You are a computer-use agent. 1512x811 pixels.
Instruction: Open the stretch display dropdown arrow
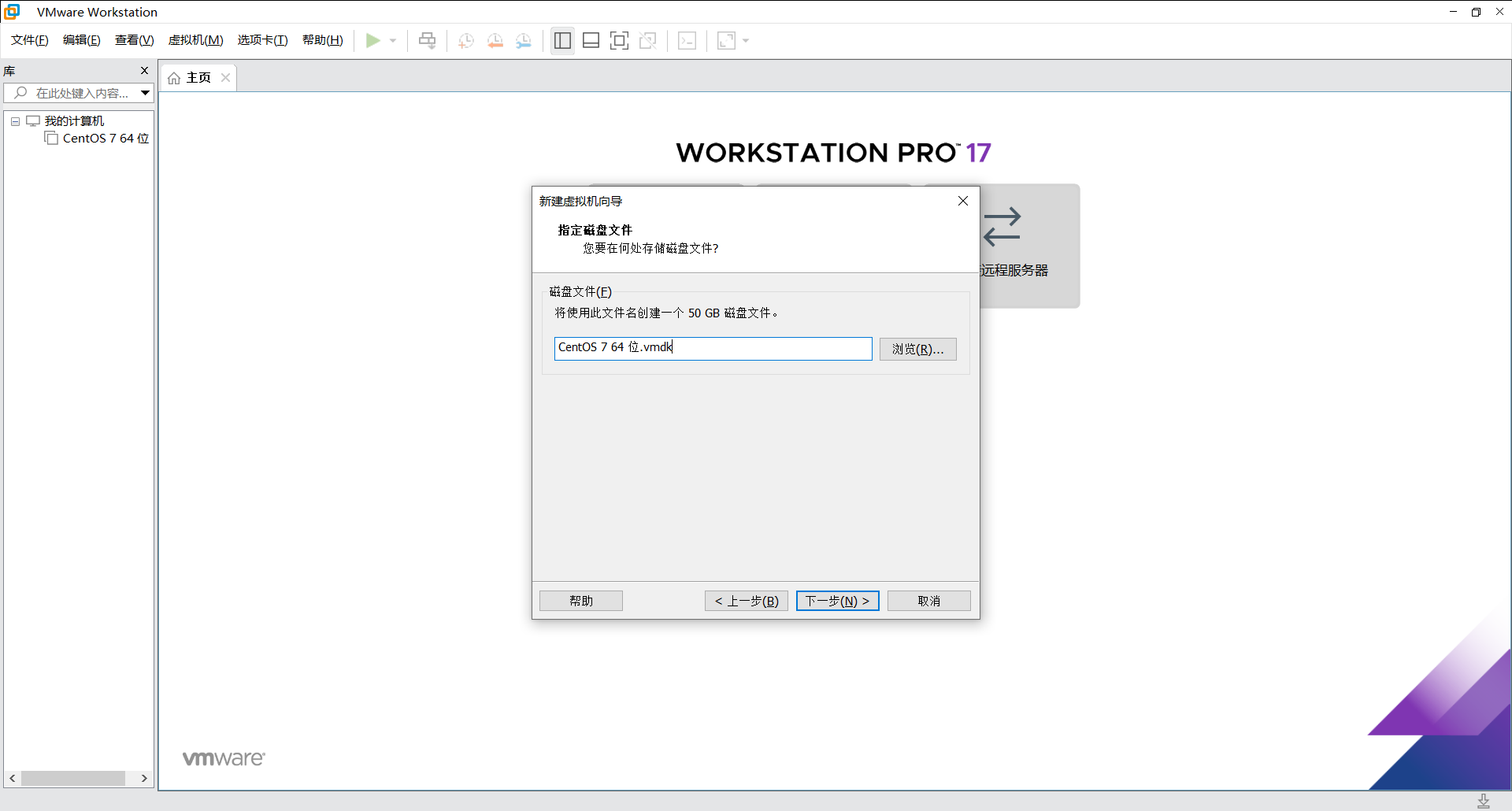tap(746, 40)
